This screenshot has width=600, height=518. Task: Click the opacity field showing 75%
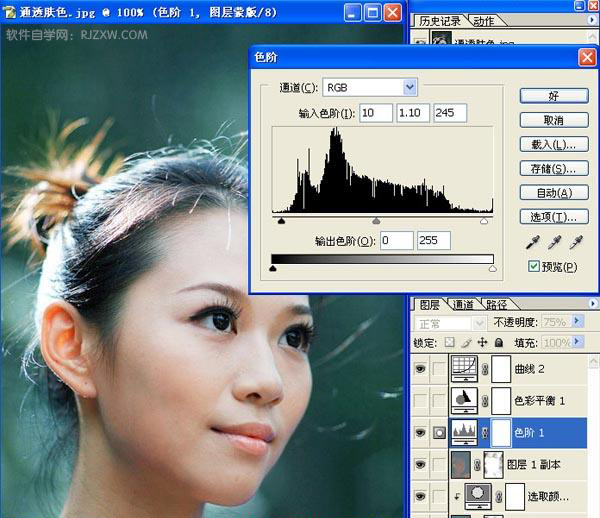556,322
